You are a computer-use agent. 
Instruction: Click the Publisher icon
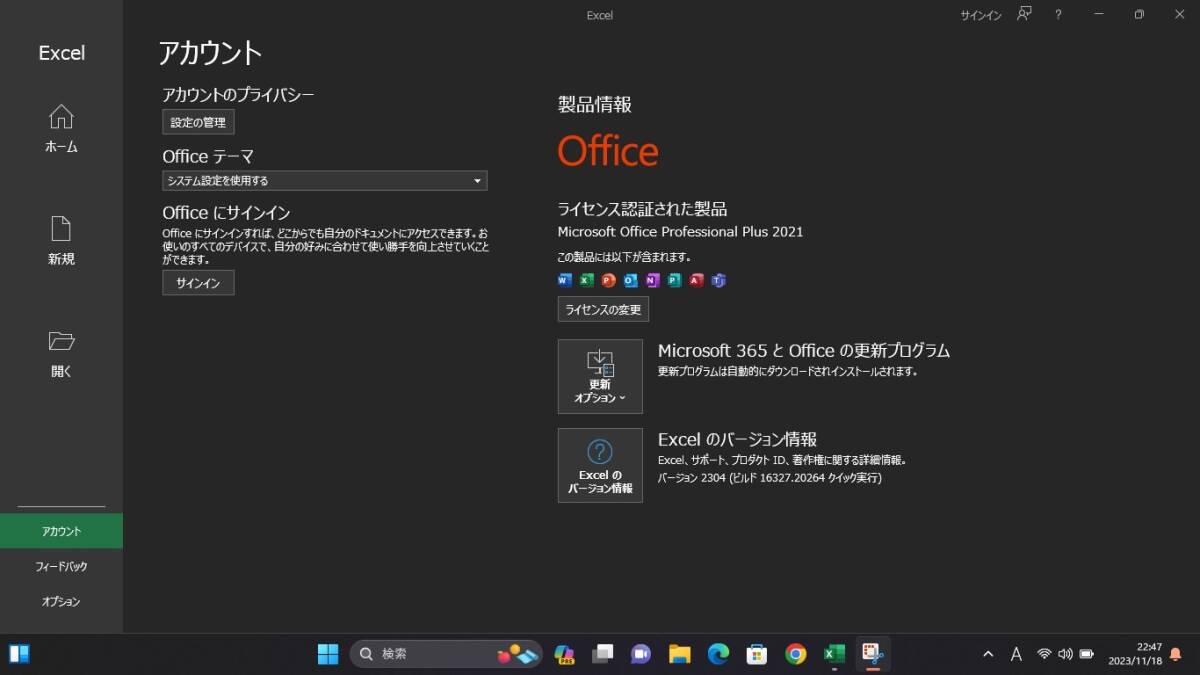[674, 280]
